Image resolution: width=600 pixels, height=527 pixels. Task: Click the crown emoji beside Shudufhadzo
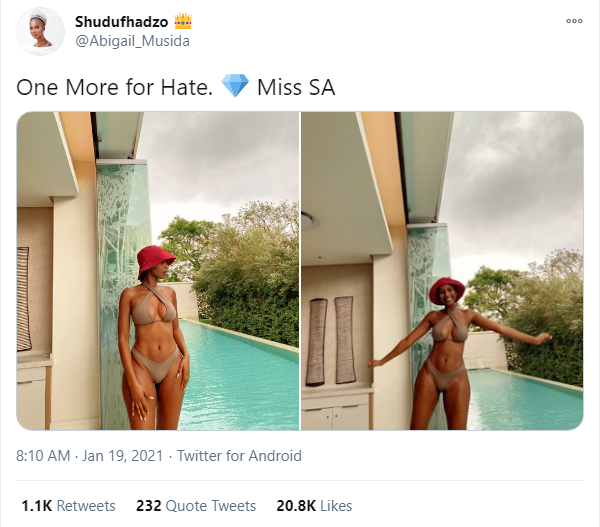tap(183, 21)
